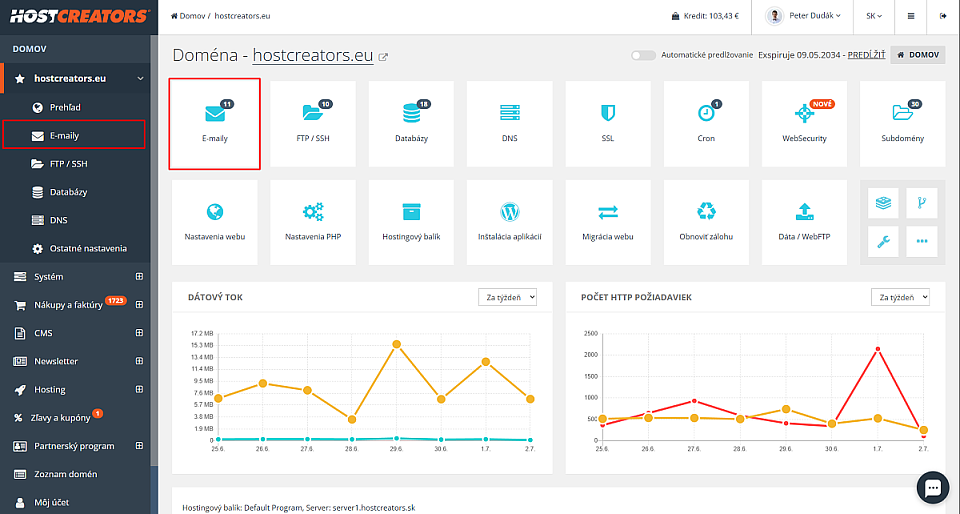Open the SK language selector

(874, 16)
